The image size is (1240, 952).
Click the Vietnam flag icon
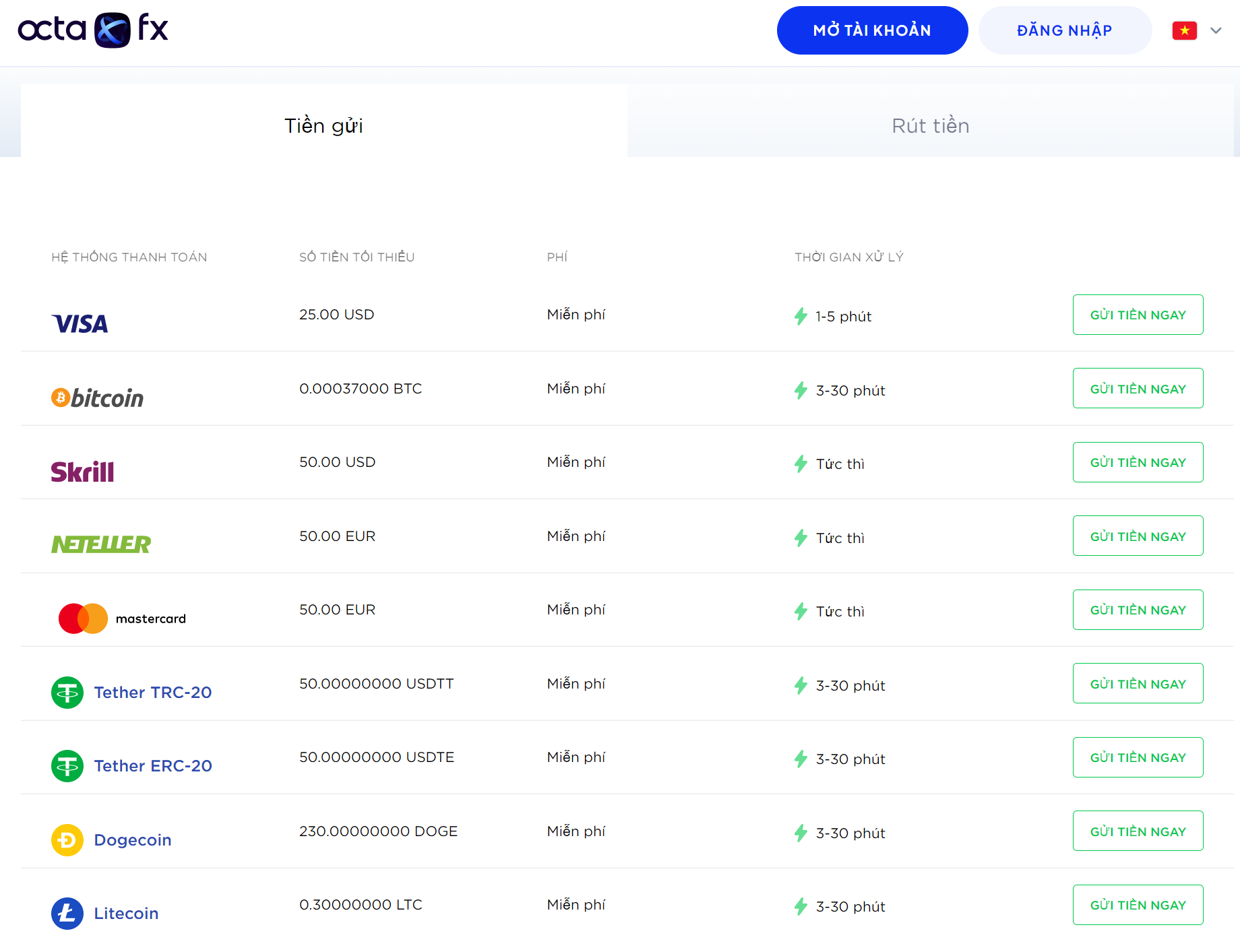[1184, 30]
